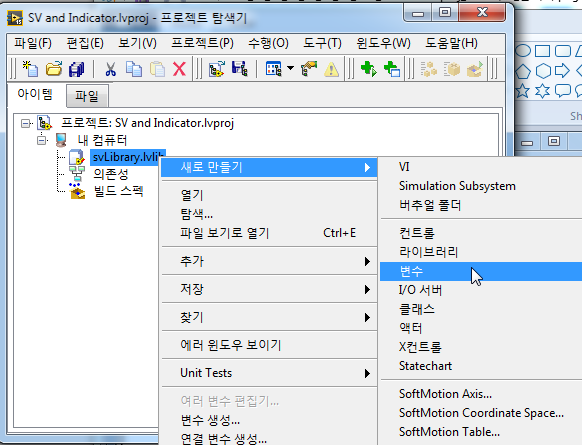
Task: Choose SoftMotion Coordinate Space... in submenu
Action: (481, 413)
